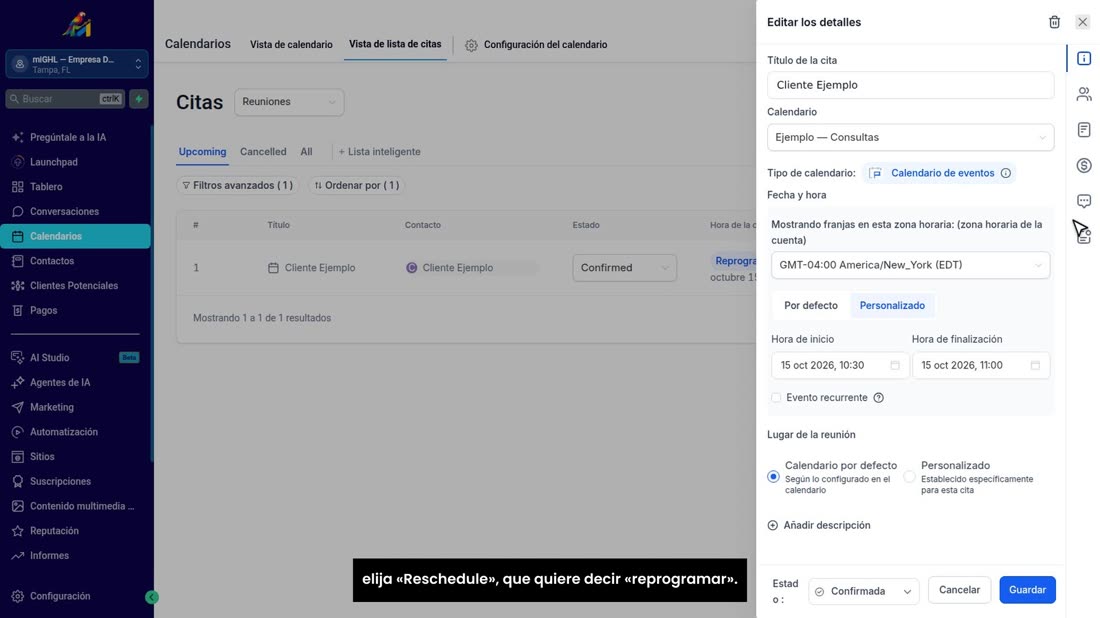Image resolution: width=1100 pixels, height=618 pixels.
Task: Click the Título de la cita field
Action: point(910,85)
